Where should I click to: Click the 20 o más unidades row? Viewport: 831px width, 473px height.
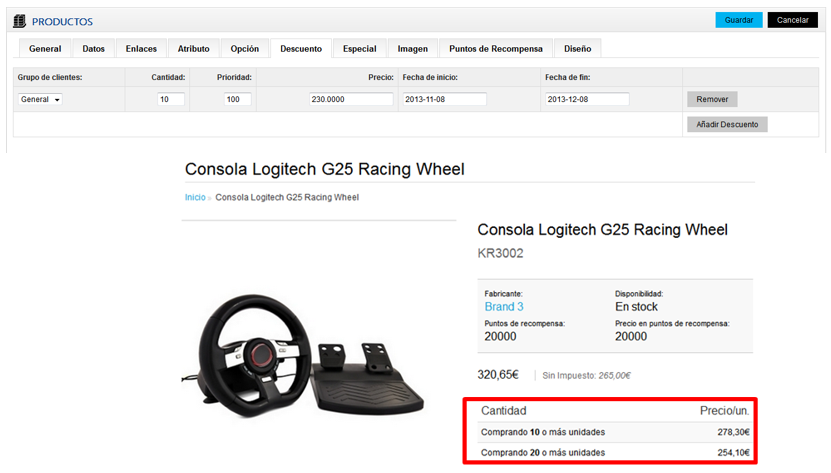pos(615,453)
